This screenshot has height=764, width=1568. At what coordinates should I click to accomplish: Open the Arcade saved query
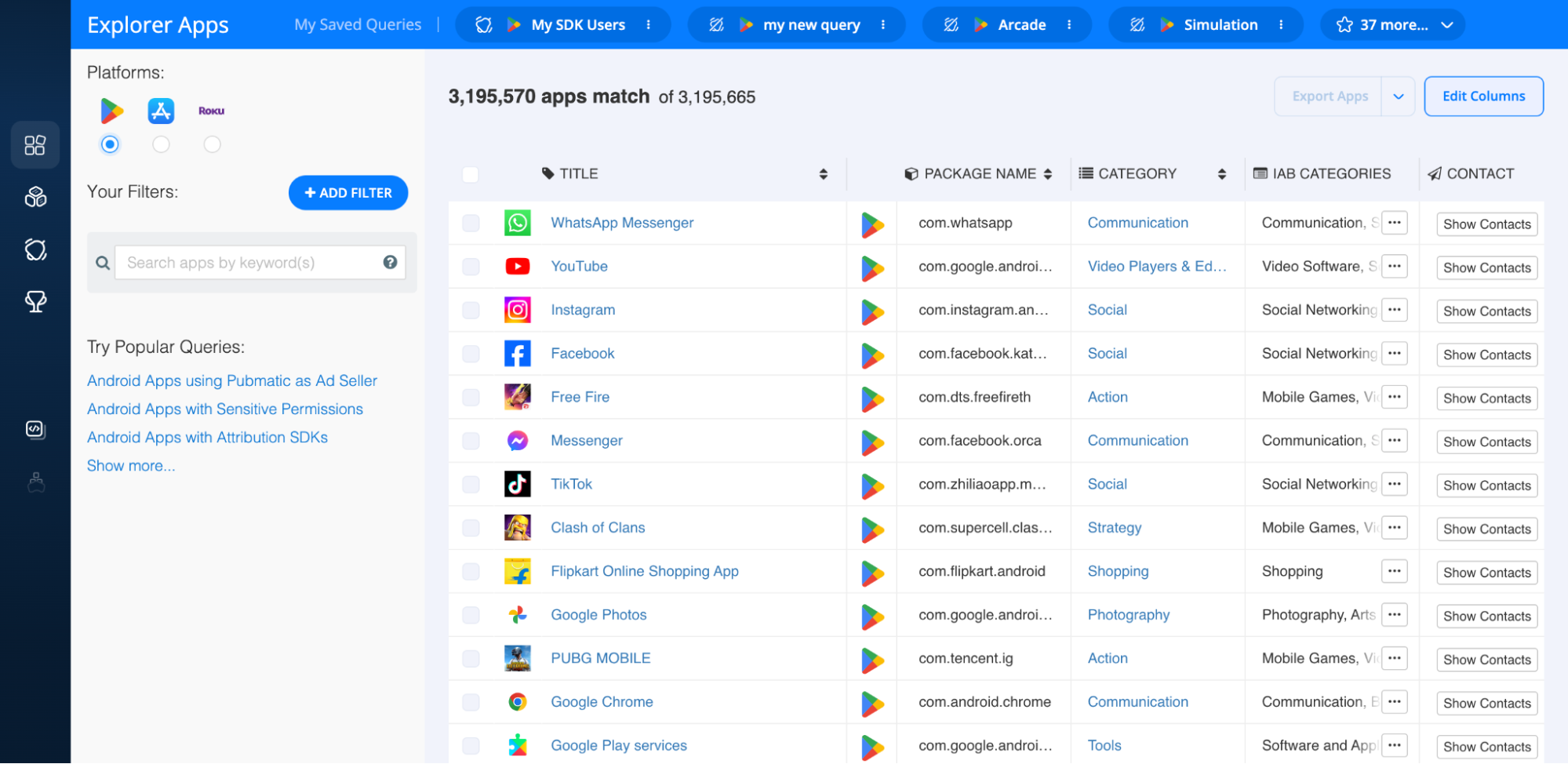coord(1022,25)
